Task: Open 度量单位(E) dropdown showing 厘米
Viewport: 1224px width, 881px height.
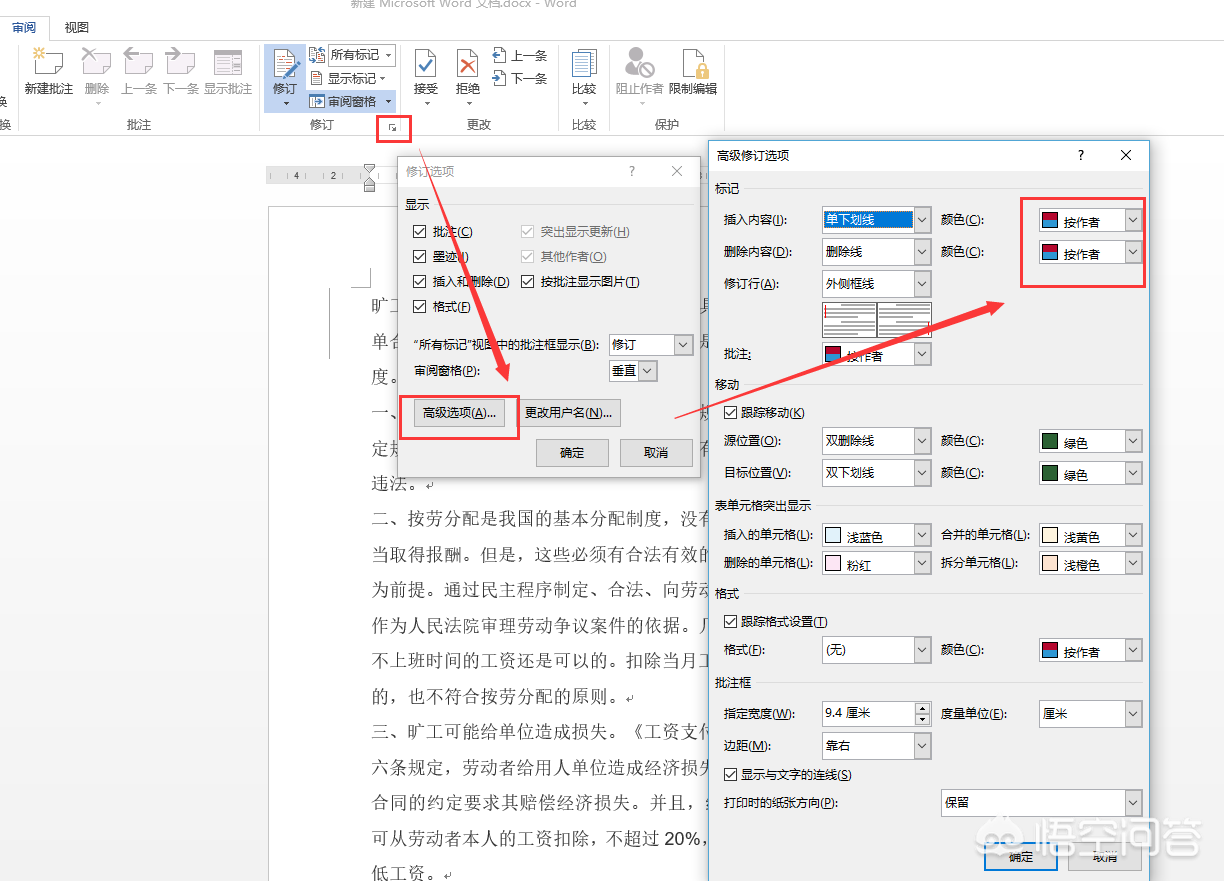Action: [x=1090, y=714]
